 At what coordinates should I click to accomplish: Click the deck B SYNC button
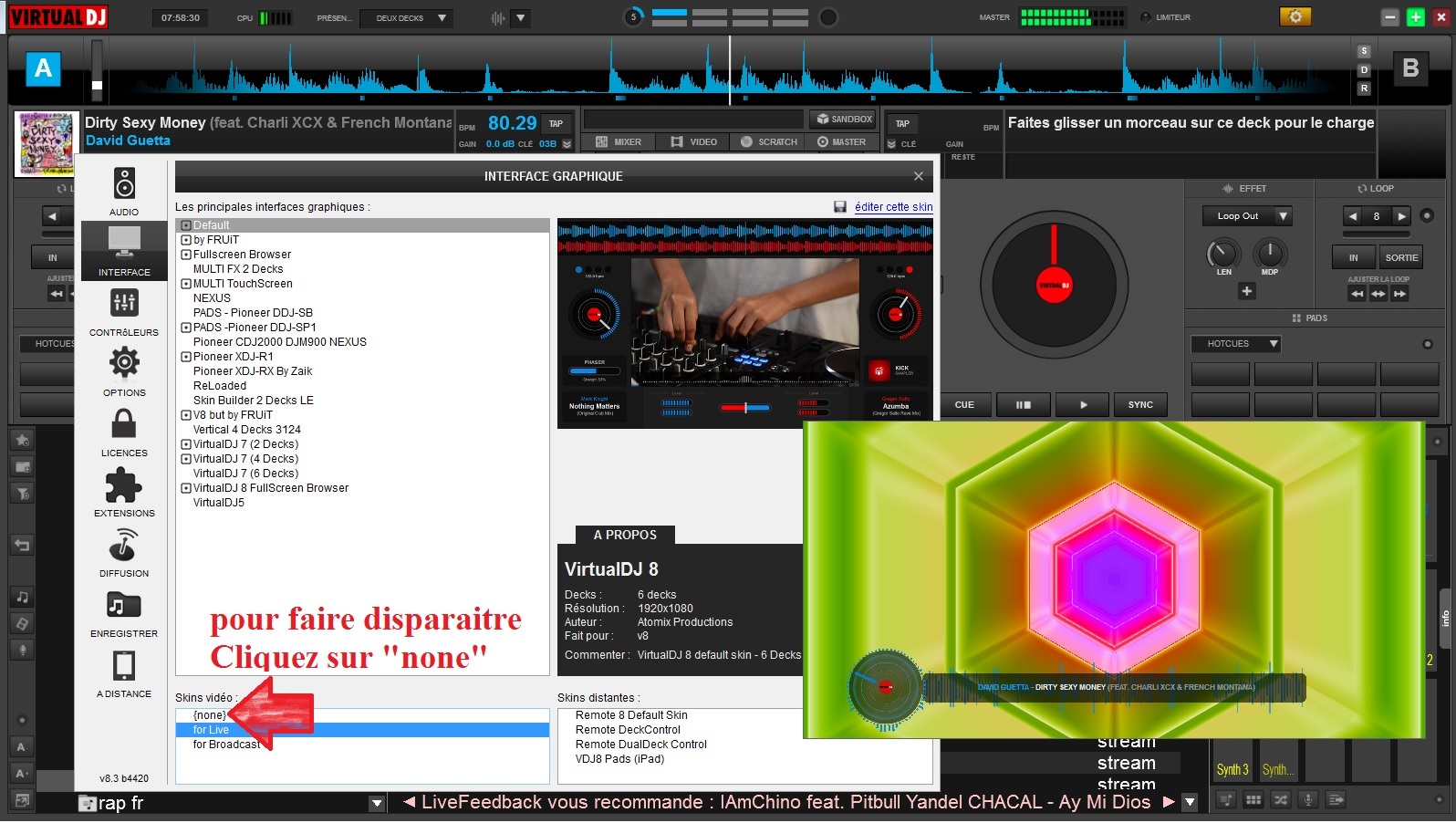coord(1140,404)
